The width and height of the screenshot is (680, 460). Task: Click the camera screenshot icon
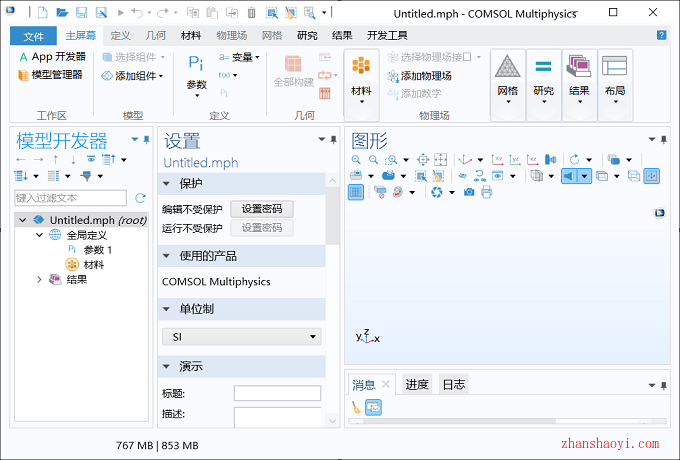tap(469, 192)
